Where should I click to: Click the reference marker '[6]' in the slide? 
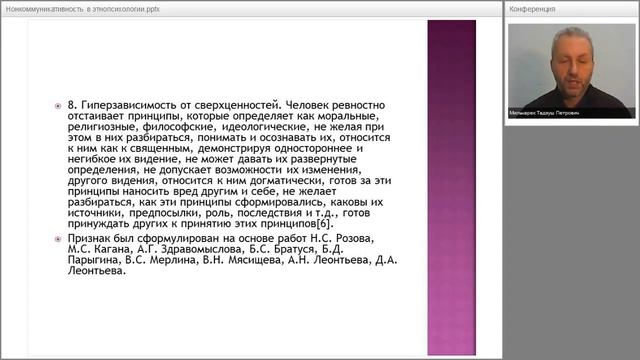(324, 224)
